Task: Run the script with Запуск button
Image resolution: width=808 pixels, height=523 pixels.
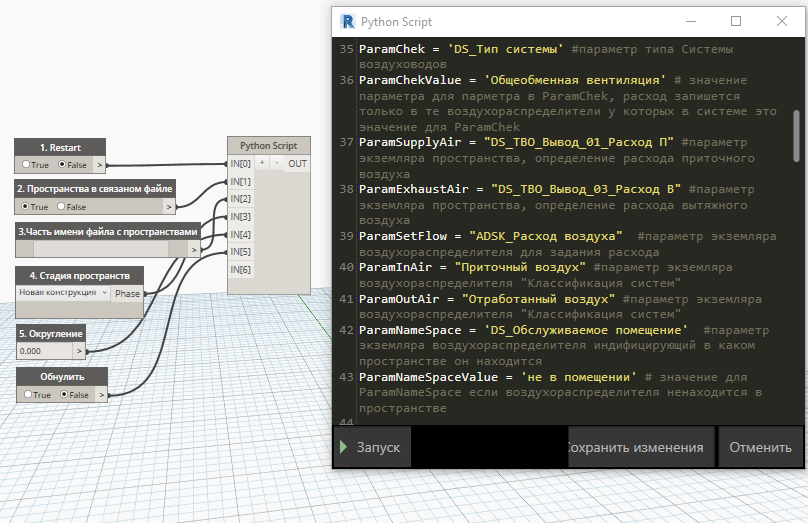Action: (x=372, y=447)
